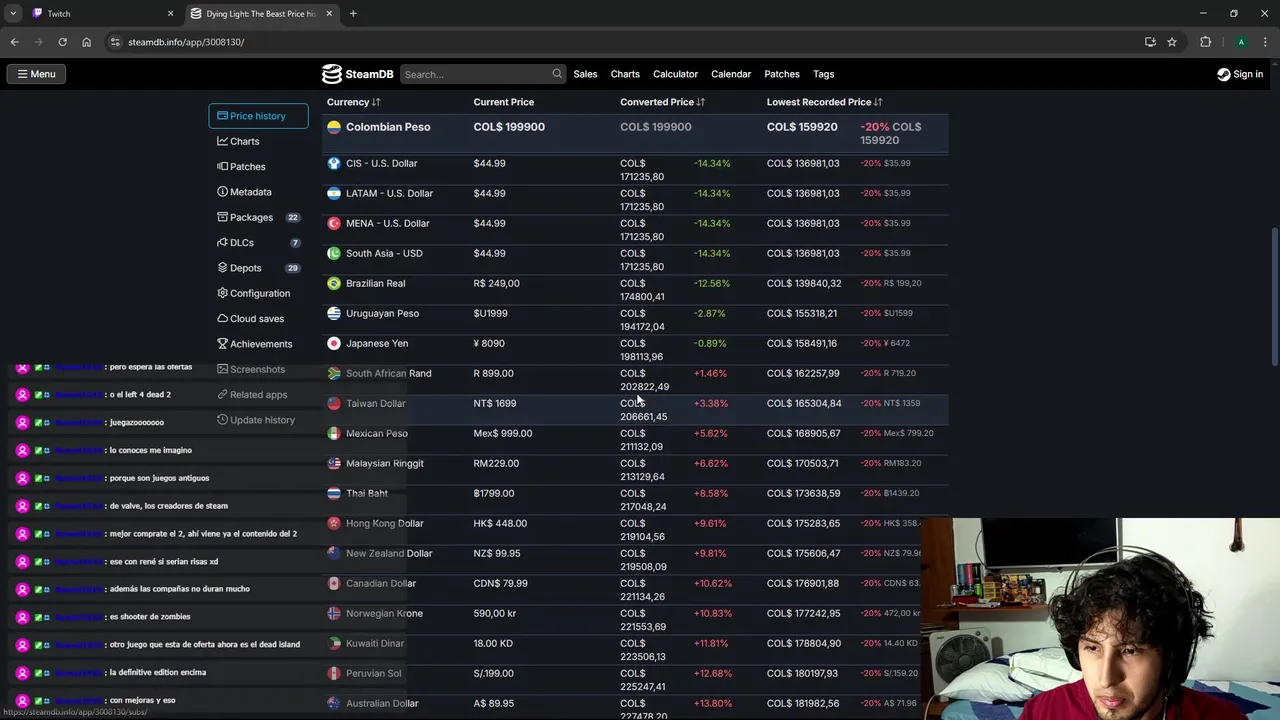Select the Dying Light: The Beast tab
Image resolution: width=1280 pixels, height=720 pixels.
[x=260, y=14]
